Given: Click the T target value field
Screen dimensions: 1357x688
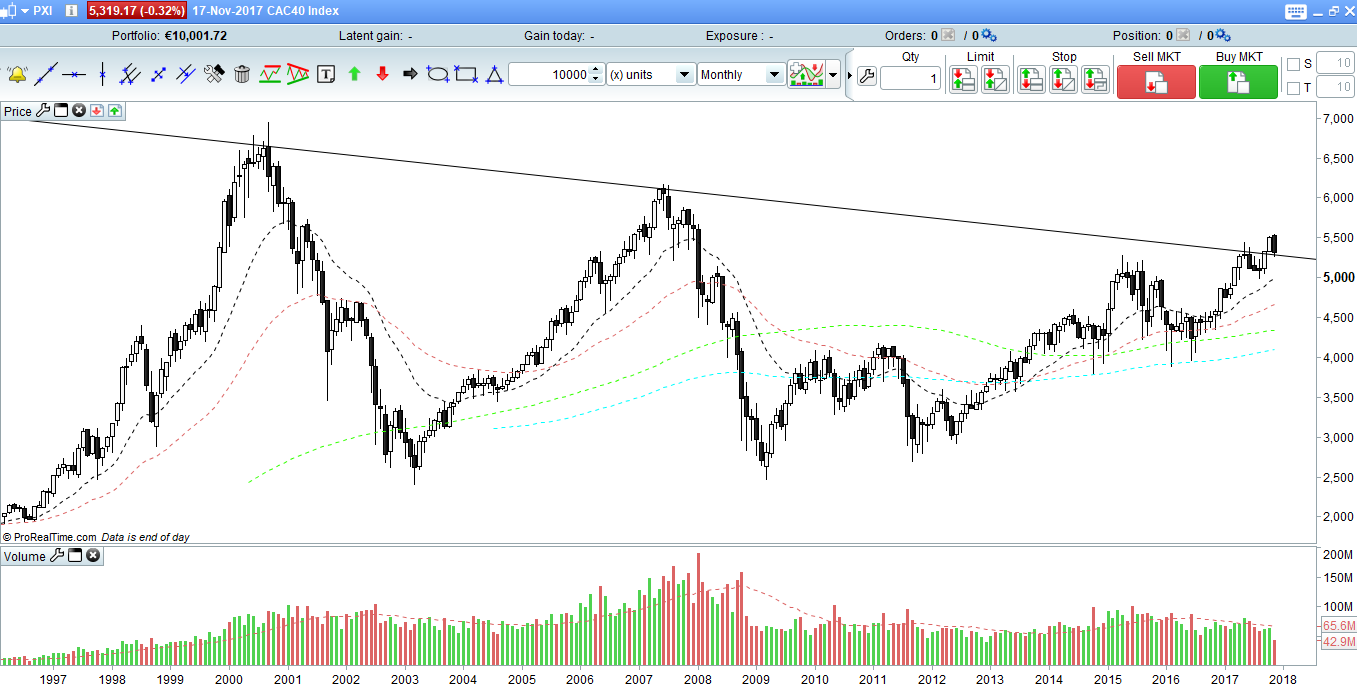Looking at the screenshot, I should point(1334,88).
